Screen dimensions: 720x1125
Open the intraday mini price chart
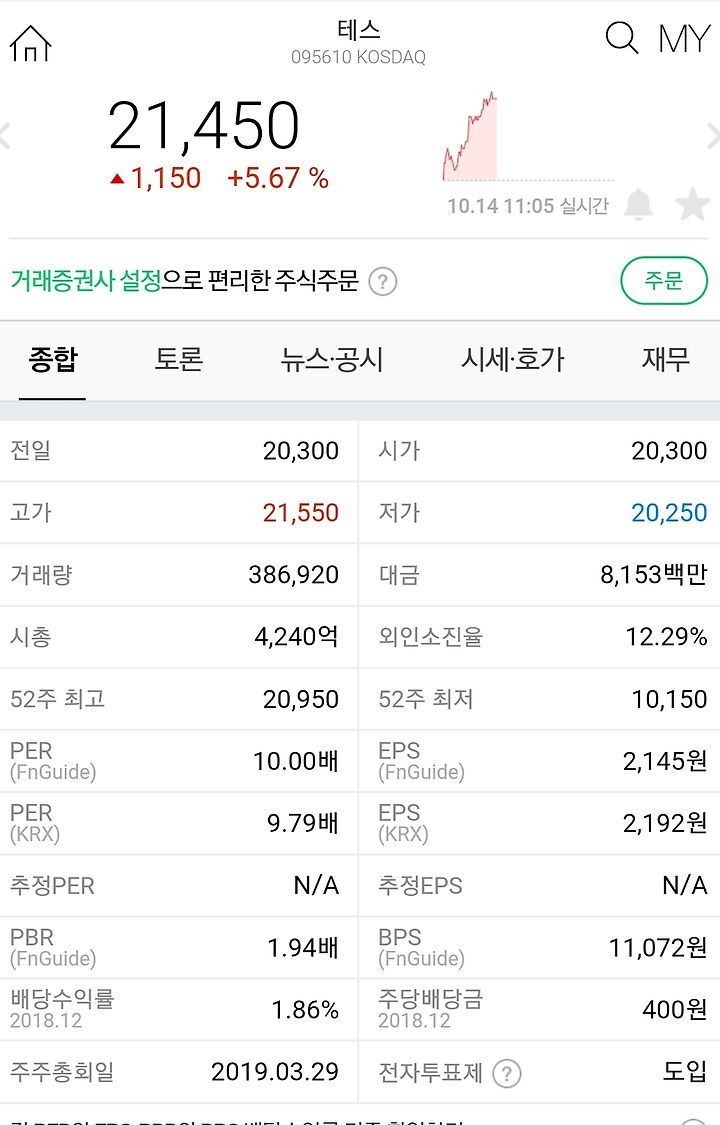tap(529, 136)
